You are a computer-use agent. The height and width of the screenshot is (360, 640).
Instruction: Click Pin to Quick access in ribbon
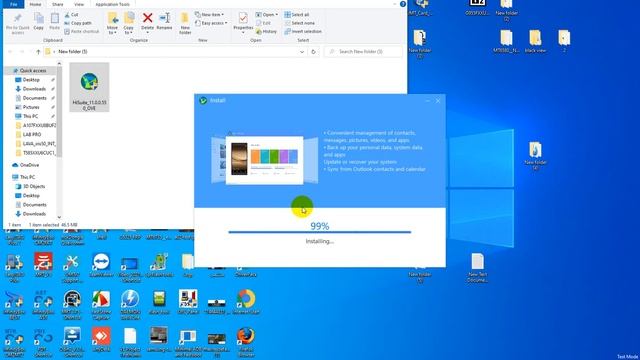(18, 23)
